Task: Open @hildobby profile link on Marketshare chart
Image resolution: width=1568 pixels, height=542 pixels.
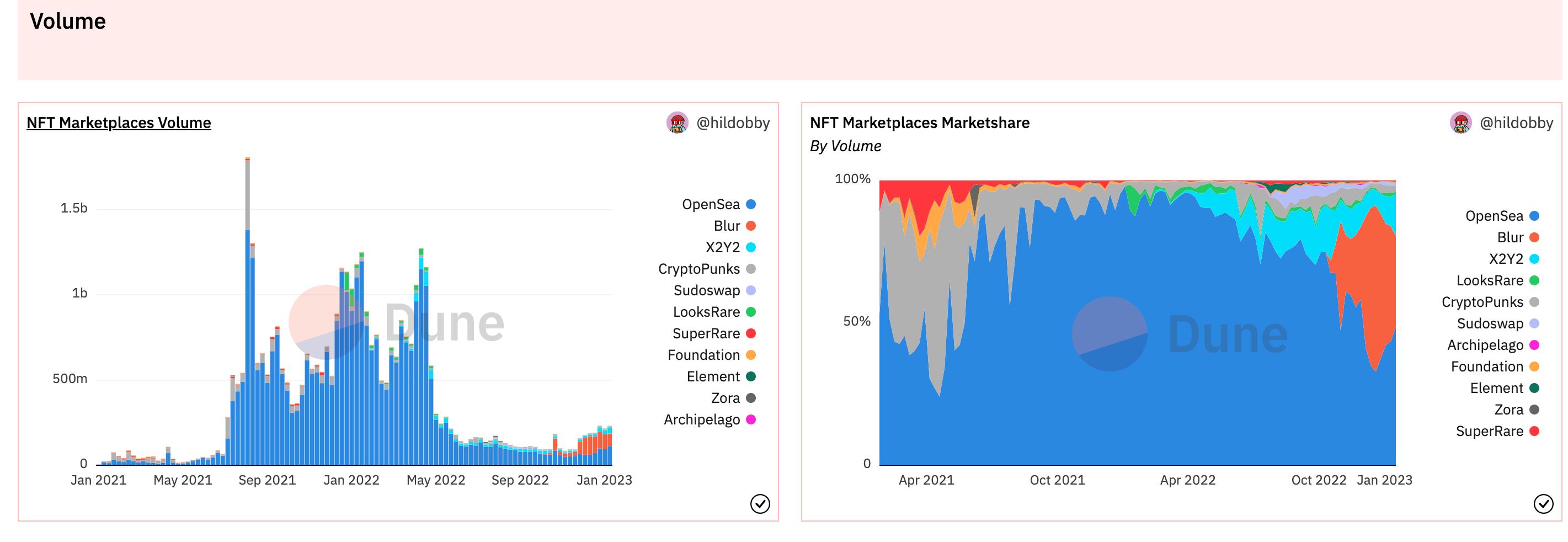Action: 1516,123
